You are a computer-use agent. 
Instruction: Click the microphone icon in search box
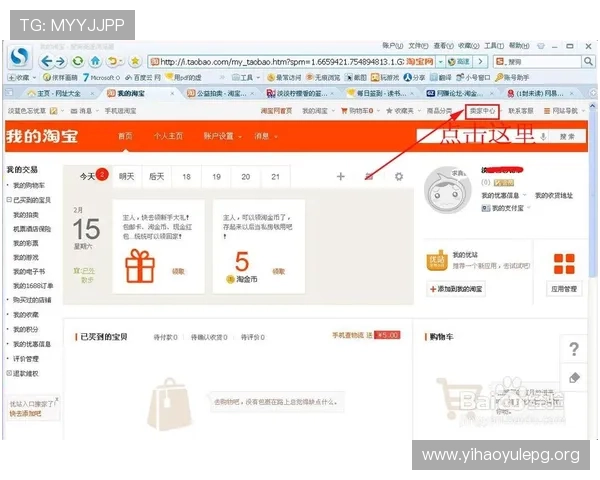543,137
